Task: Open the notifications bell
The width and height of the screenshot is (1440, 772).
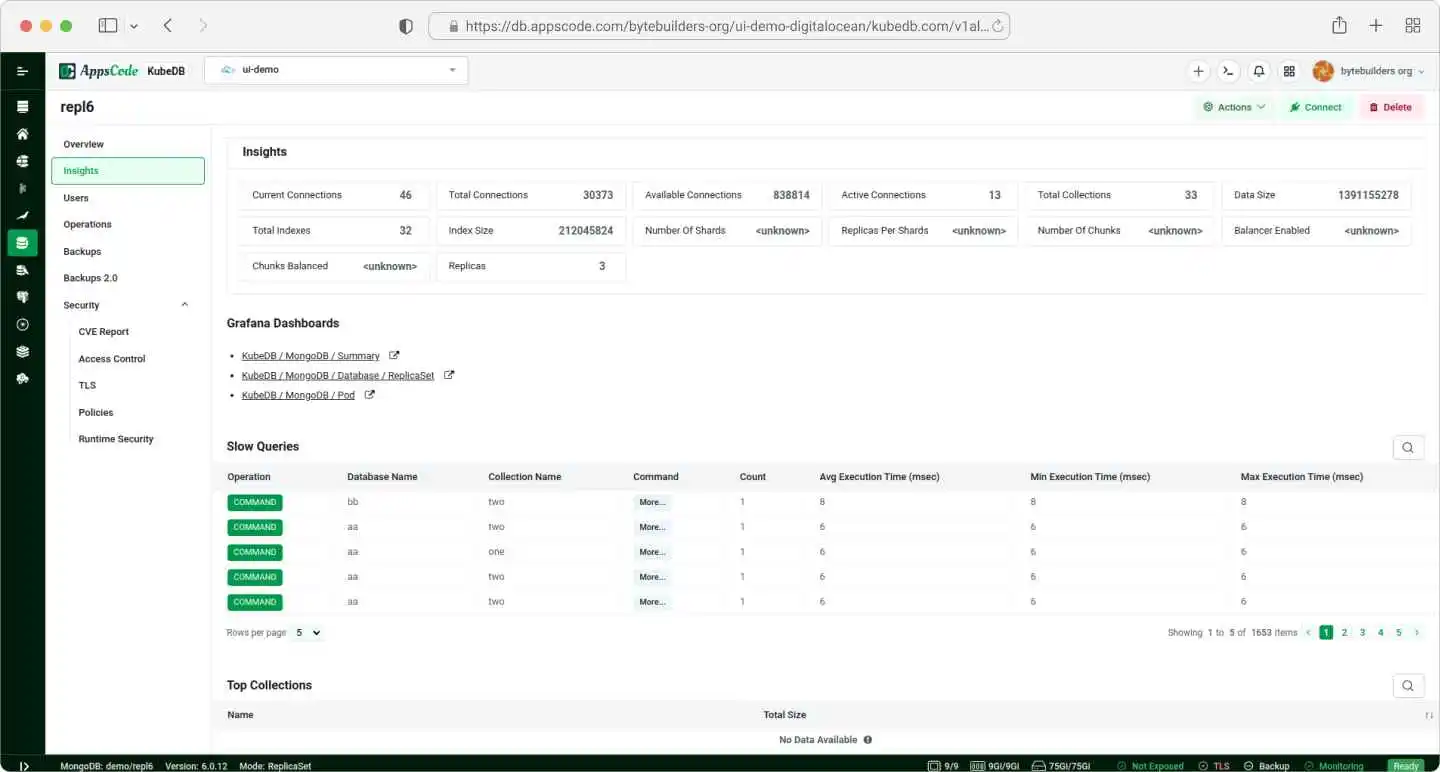Action: [1259, 71]
